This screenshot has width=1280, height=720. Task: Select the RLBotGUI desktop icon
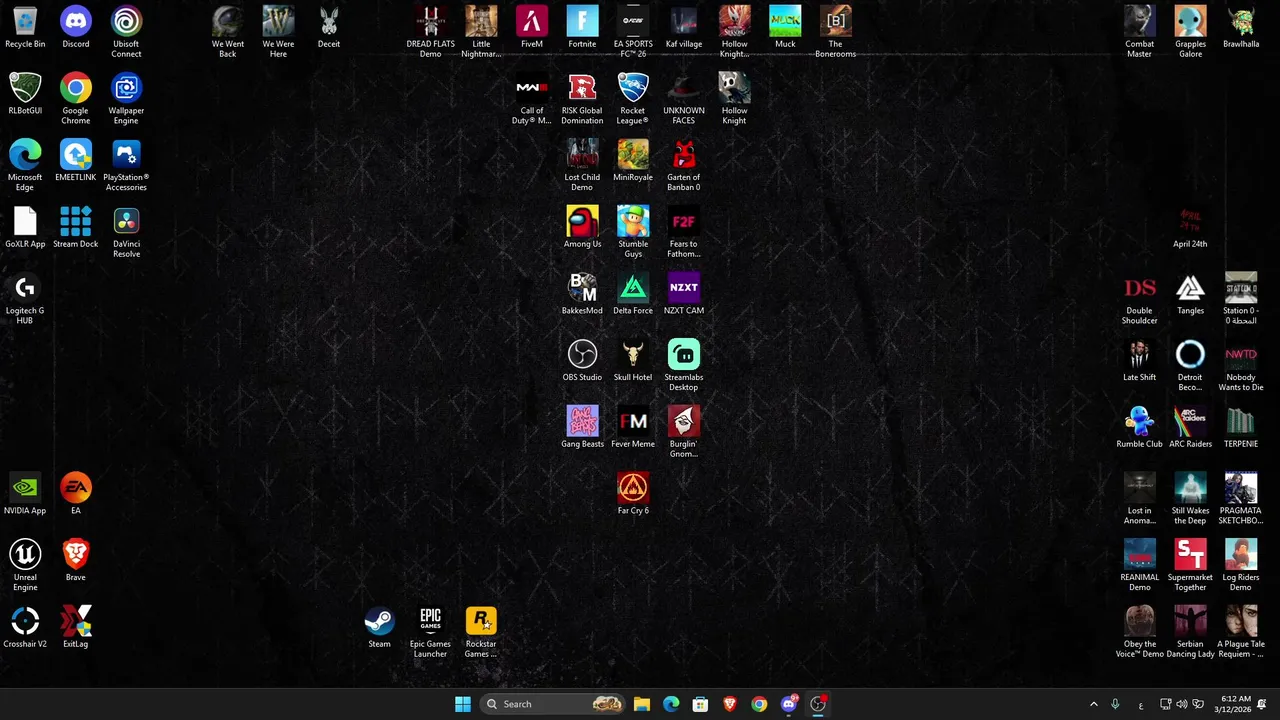coord(25,94)
